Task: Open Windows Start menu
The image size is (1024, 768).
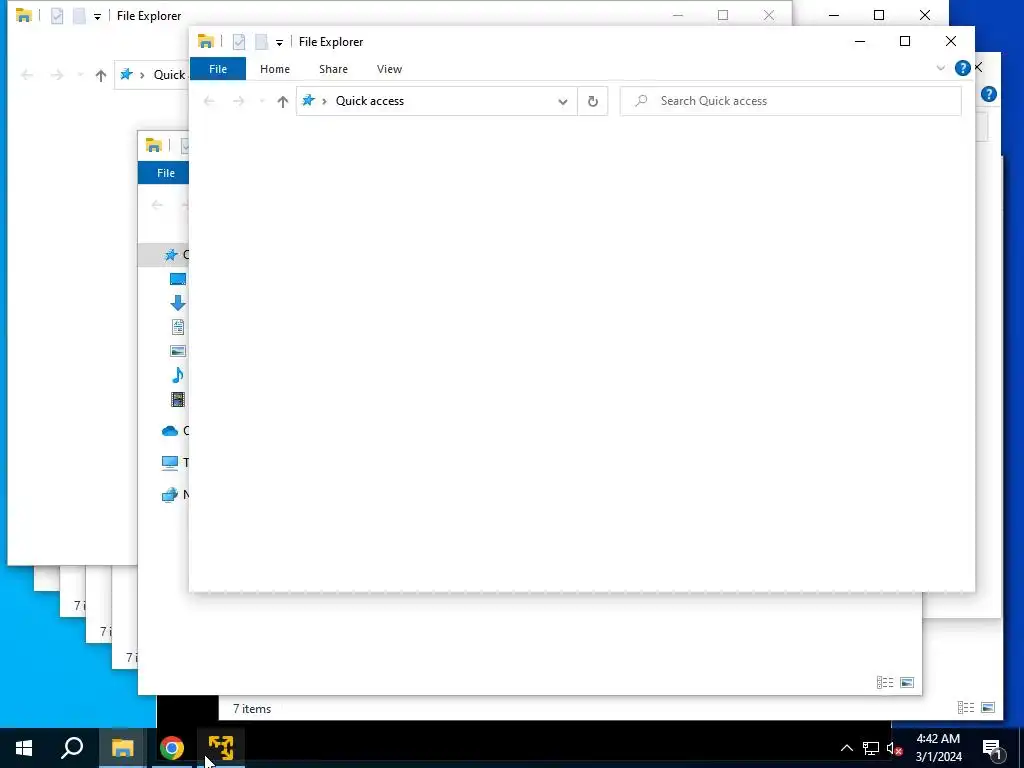Action: point(24,748)
